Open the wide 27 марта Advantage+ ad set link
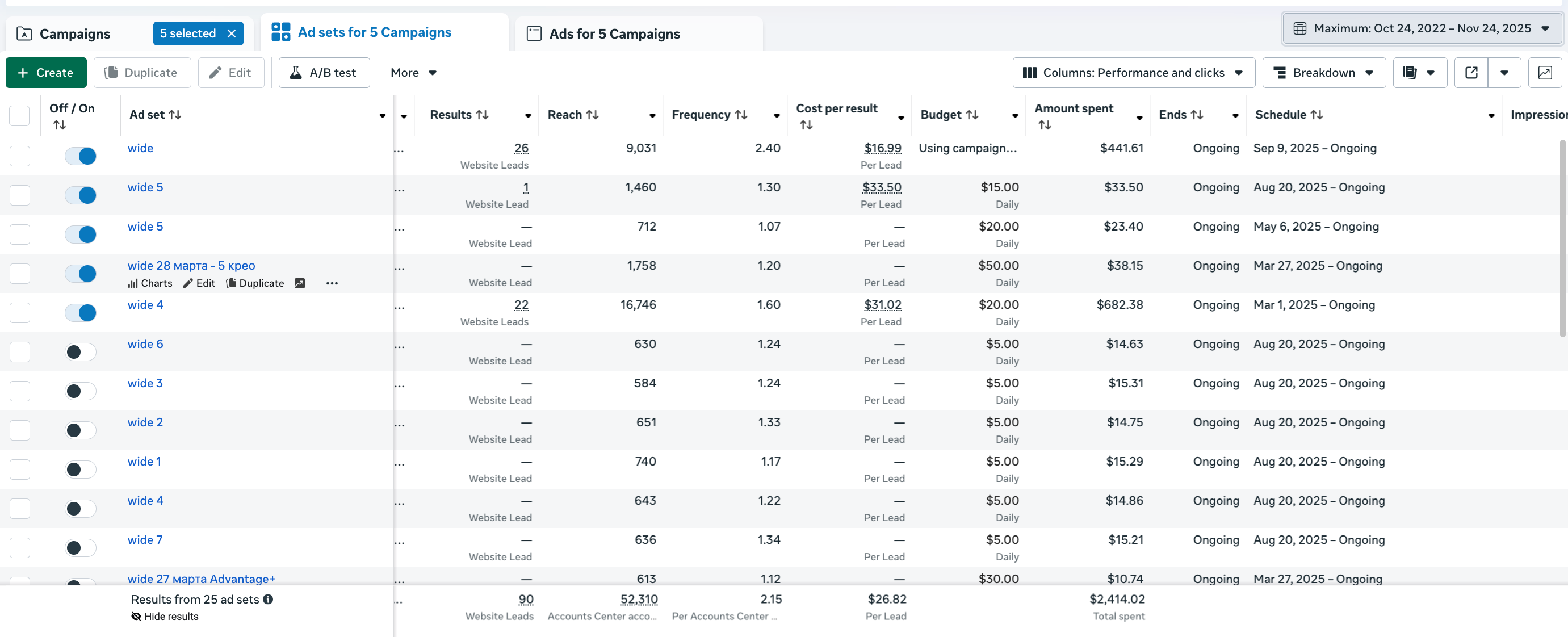 coord(202,579)
